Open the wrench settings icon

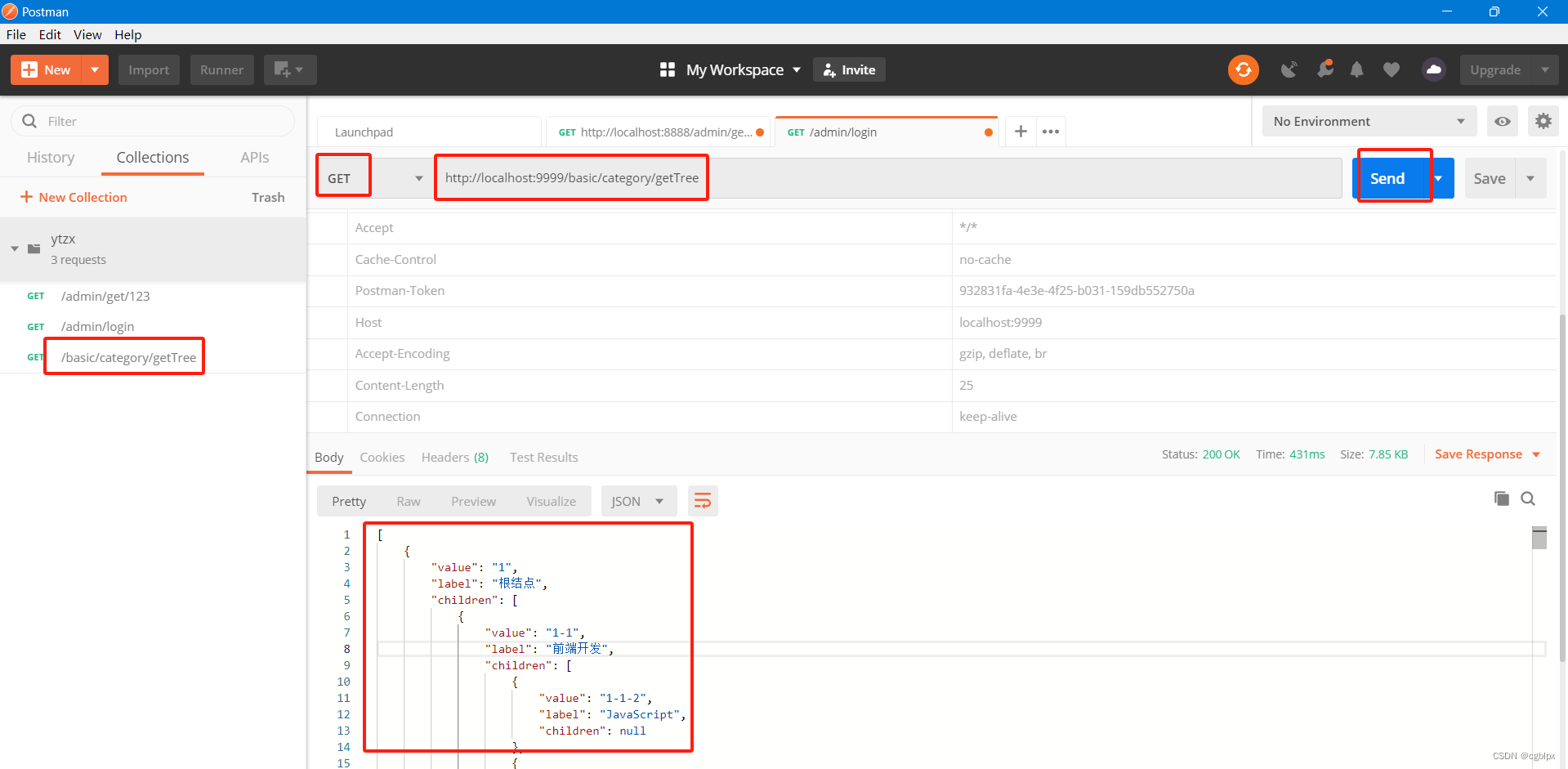1325,69
